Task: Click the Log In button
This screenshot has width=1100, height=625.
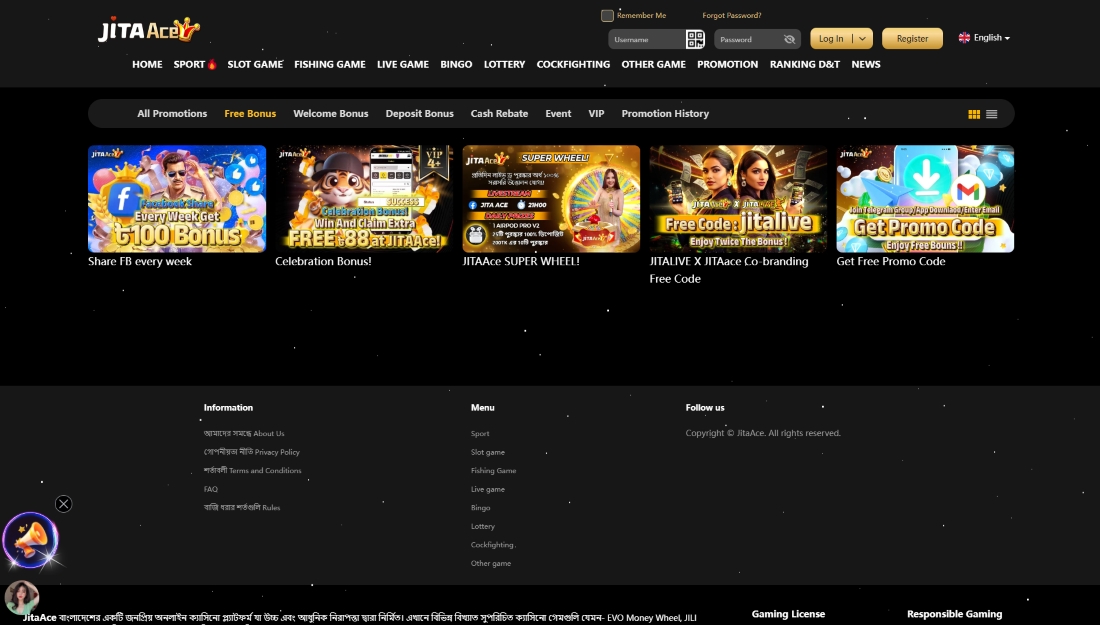Action: pos(831,39)
